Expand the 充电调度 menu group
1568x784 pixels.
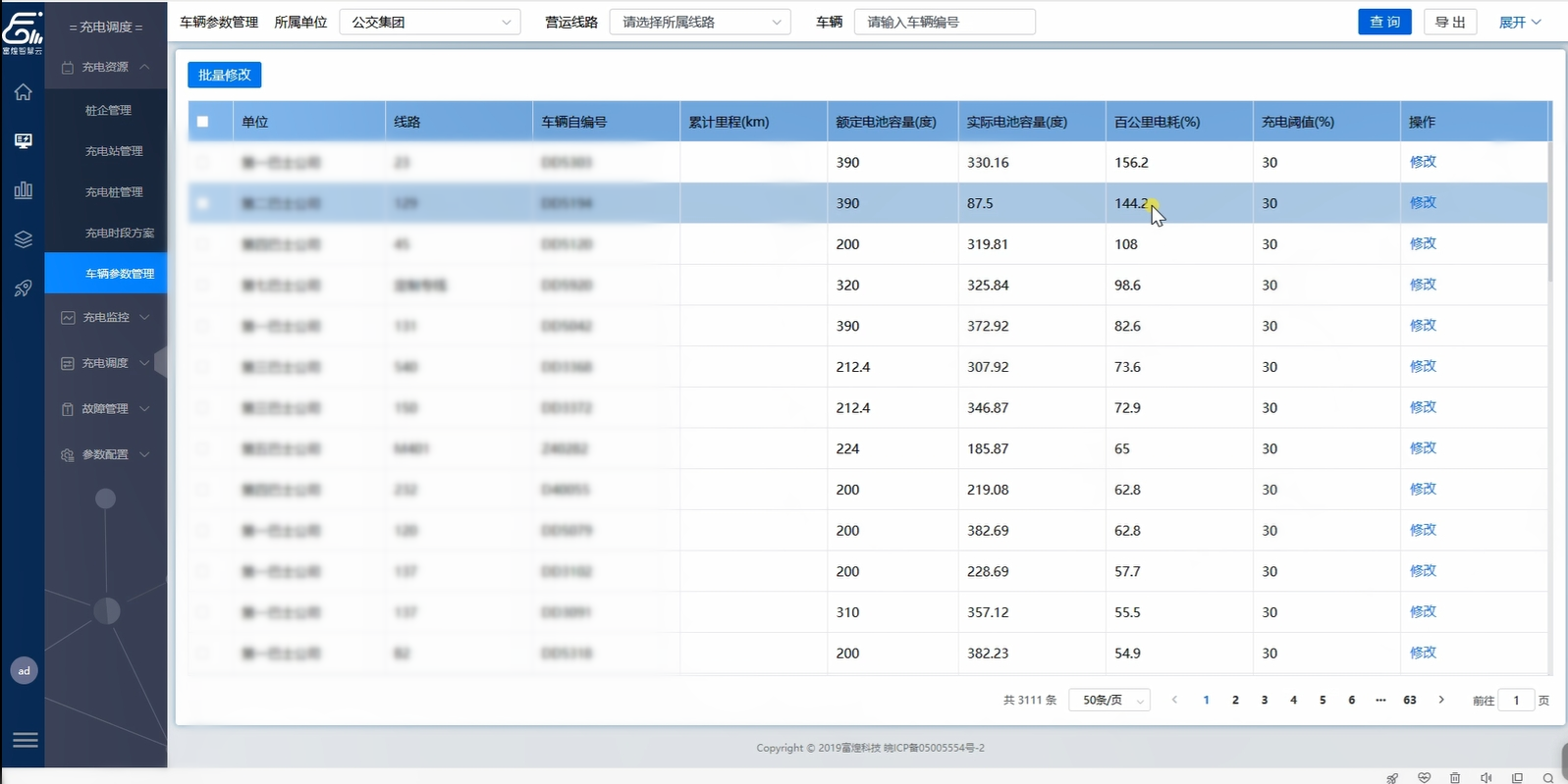(x=106, y=363)
